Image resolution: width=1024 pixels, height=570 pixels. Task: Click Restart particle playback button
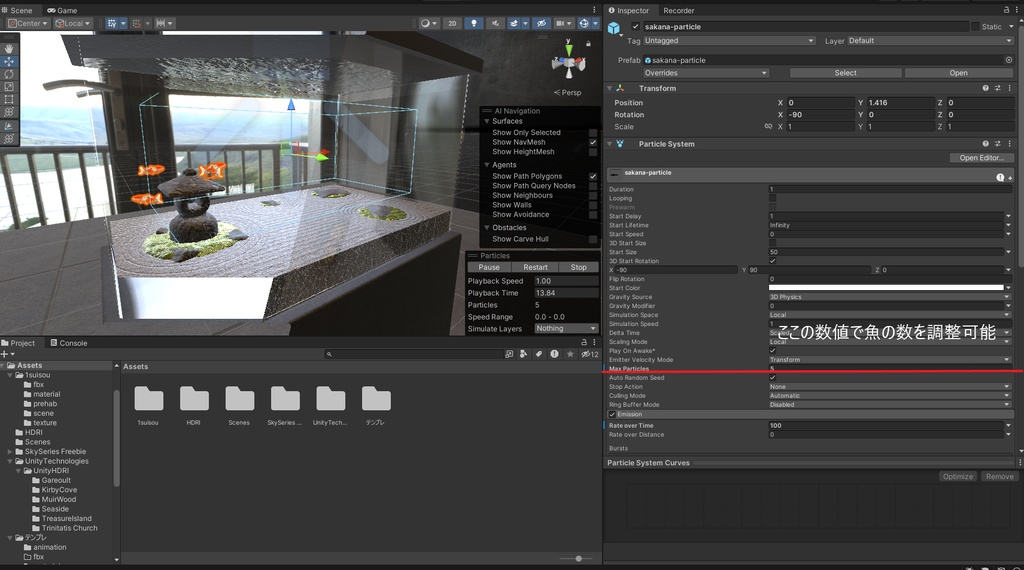pos(536,267)
